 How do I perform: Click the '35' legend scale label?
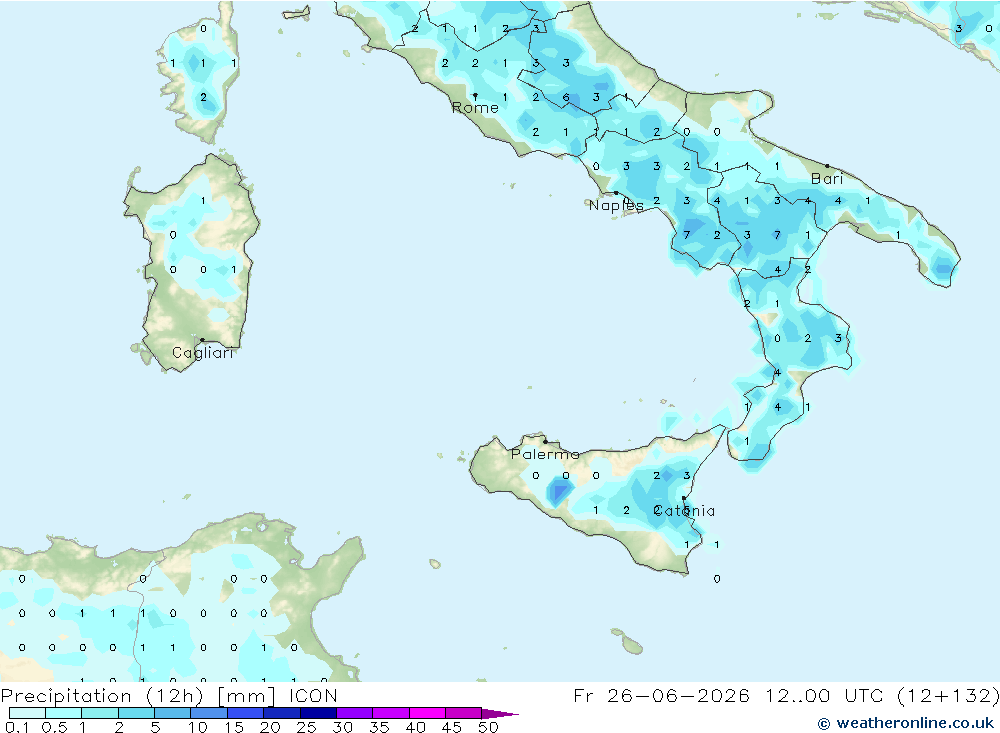pos(379,727)
